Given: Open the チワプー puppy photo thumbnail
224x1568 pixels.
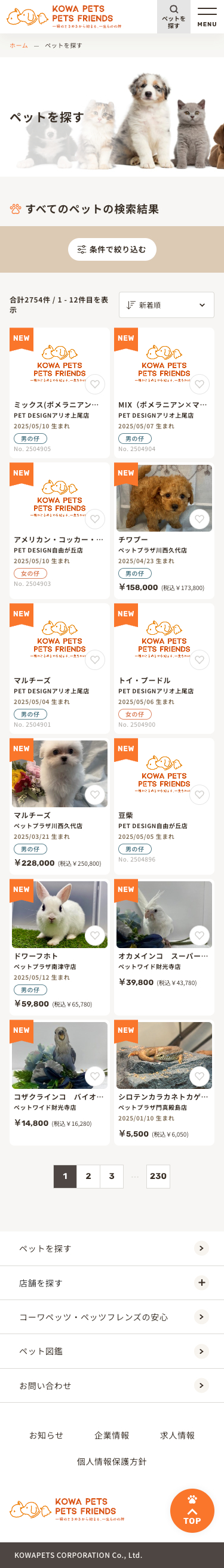Looking at the screenshot, I should [x=164, y=498].
